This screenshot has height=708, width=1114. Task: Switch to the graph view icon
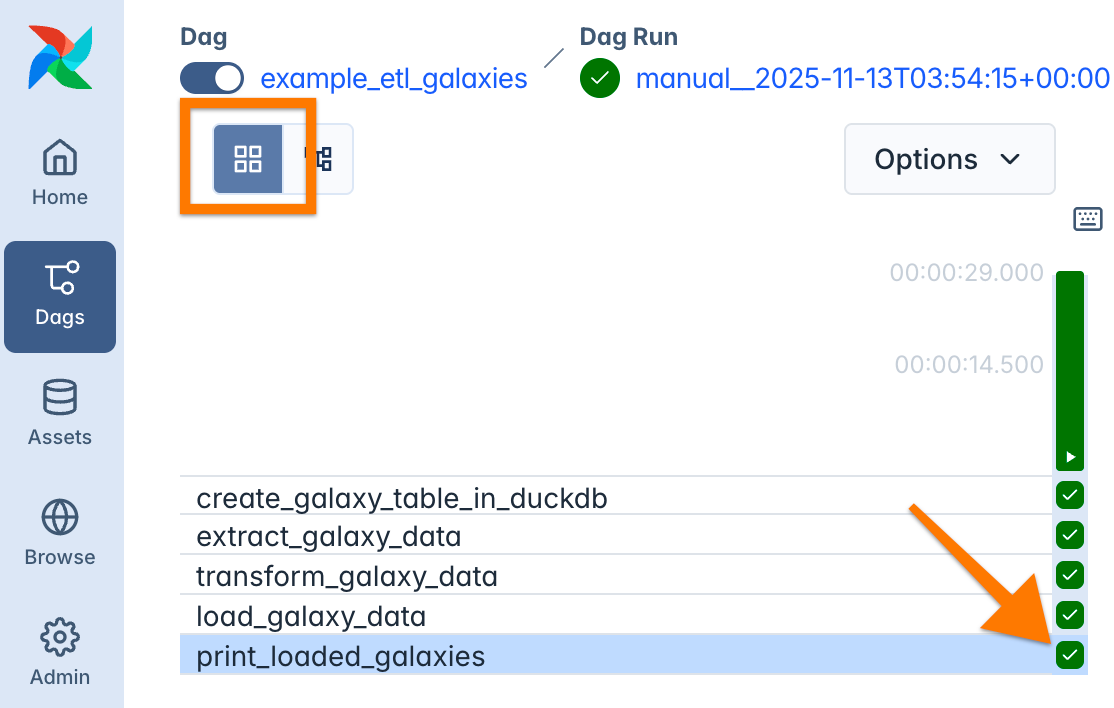(x=323, y=159)
